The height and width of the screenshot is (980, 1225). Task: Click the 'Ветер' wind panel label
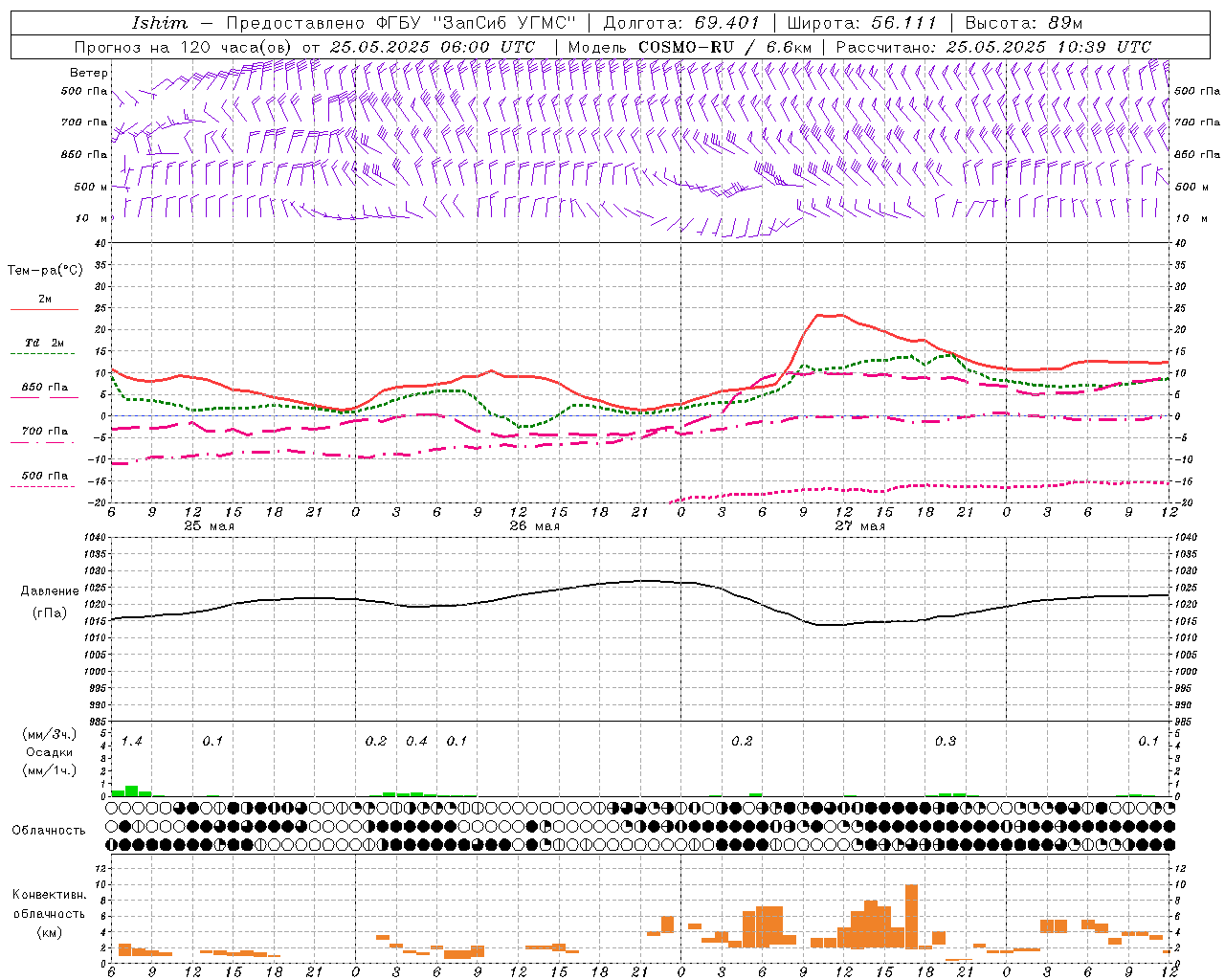89,73
